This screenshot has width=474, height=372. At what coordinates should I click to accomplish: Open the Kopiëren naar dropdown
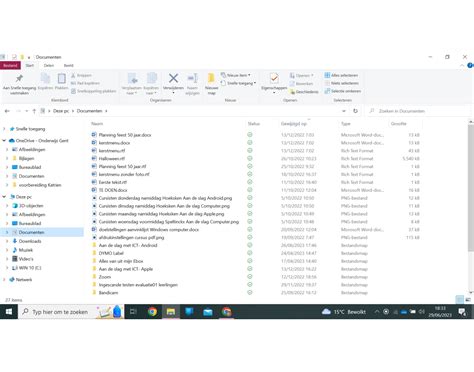[151, 84]
